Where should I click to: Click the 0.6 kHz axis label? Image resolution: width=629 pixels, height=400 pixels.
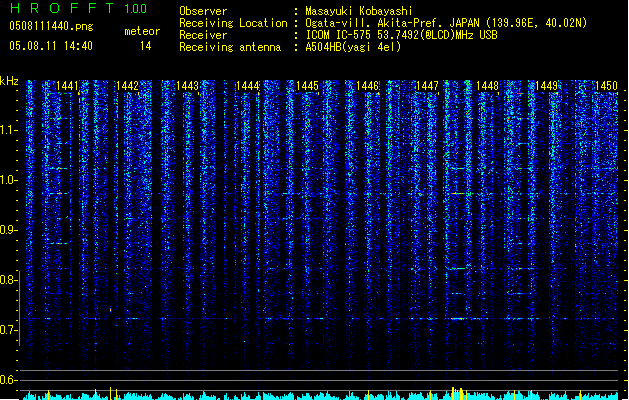[x=8, y=380]
